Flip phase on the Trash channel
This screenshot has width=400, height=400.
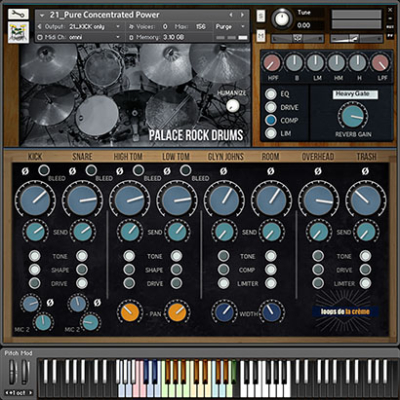point(365,171)
